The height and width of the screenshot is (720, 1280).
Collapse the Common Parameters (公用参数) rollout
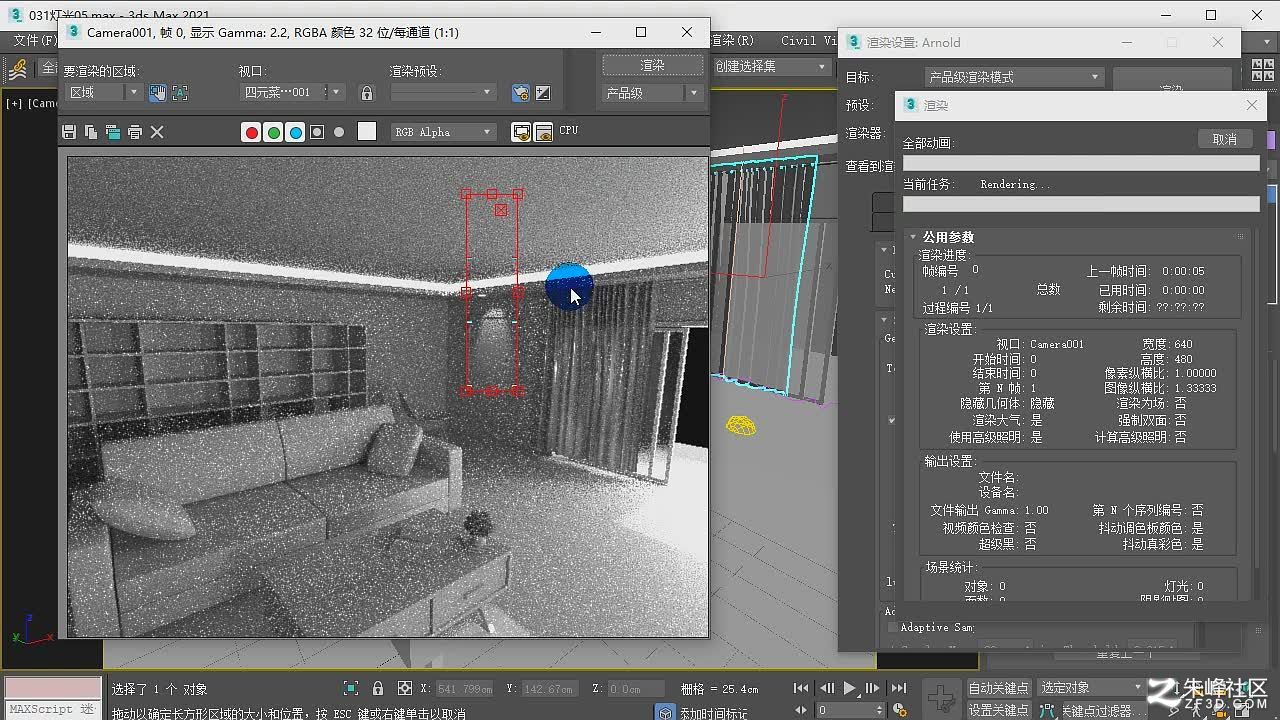(947, 237)
